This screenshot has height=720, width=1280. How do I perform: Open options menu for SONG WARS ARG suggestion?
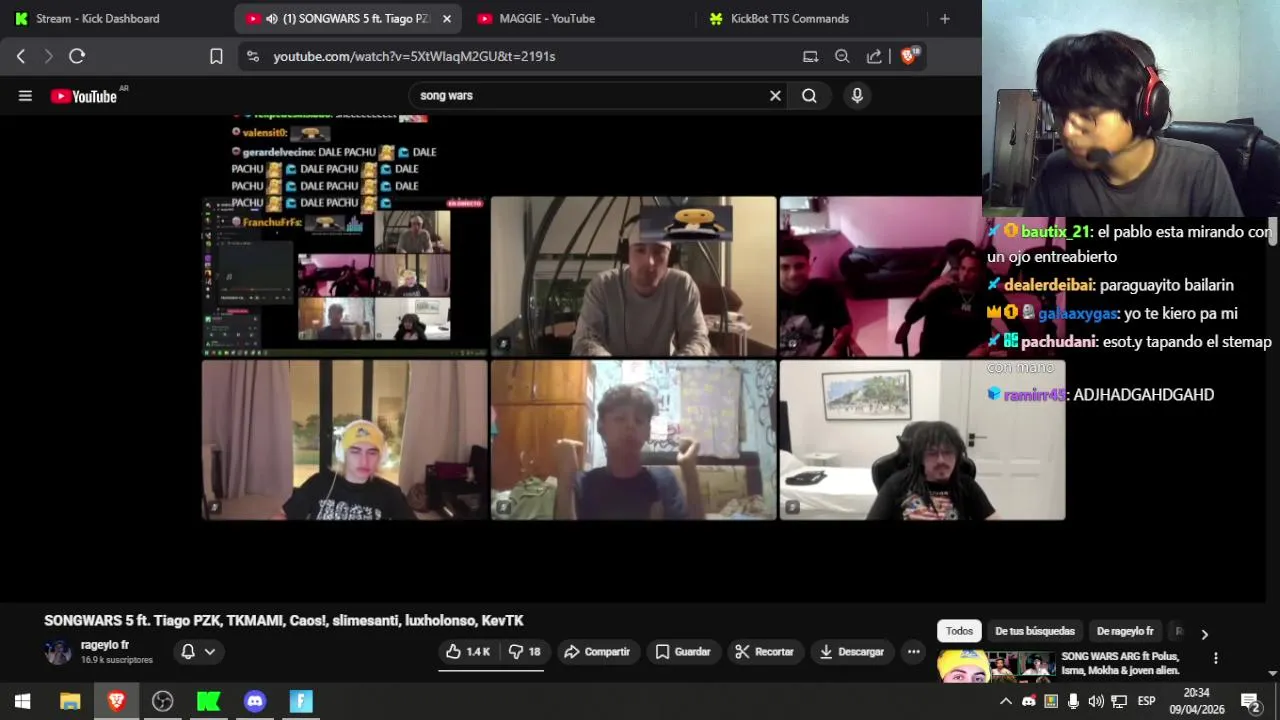[1216, 658]
